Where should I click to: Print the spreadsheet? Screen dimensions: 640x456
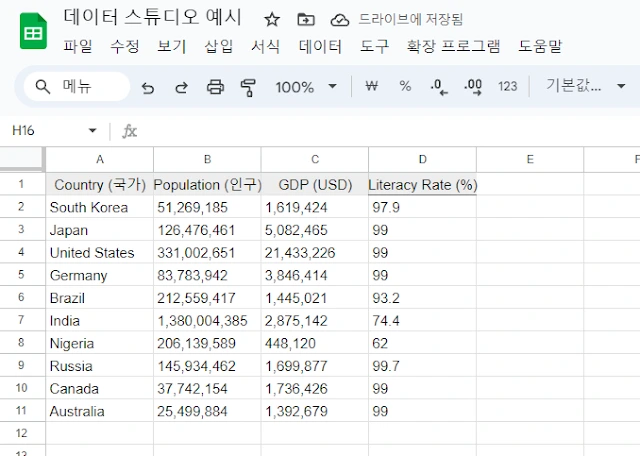(215, 87)
